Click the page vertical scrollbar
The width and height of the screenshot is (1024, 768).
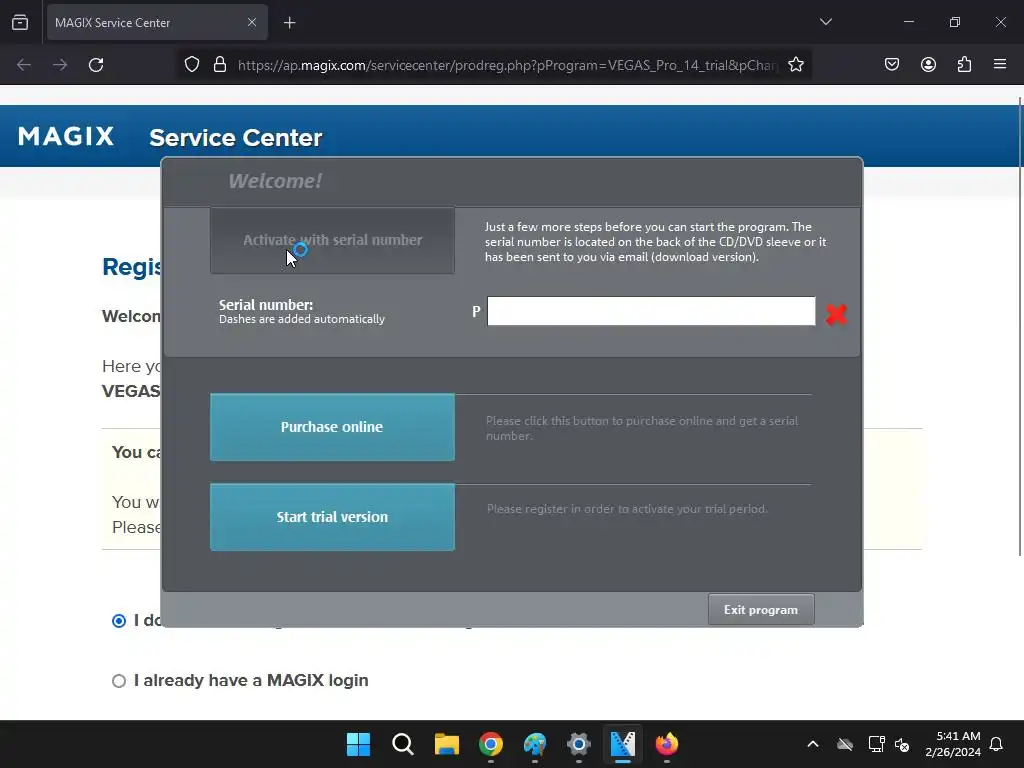click(1019, 327)
